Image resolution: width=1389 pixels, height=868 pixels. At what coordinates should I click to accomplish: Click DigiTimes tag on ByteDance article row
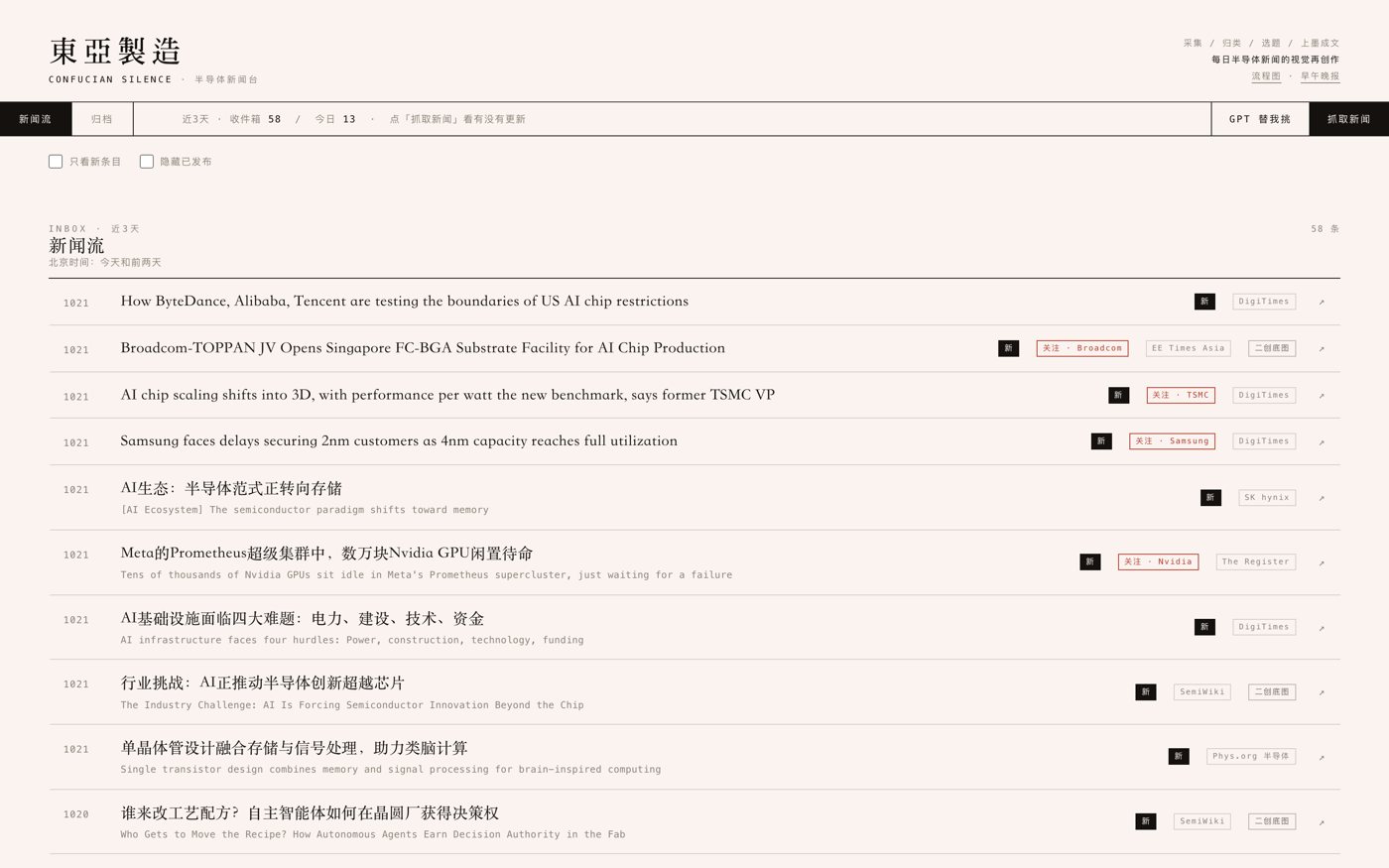tap(1264, 302)
